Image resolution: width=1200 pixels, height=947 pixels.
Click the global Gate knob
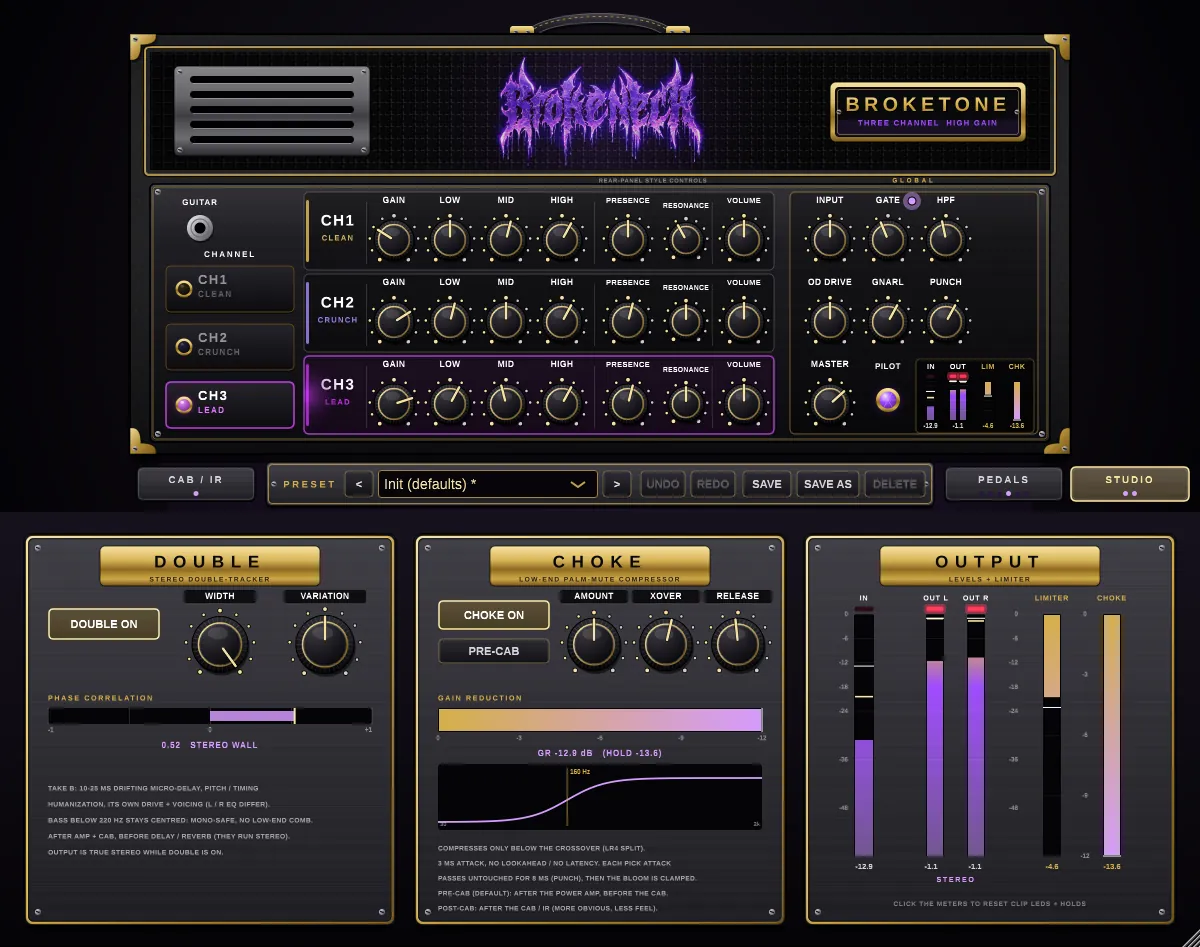pyautogui.click(x=888, y=240)
